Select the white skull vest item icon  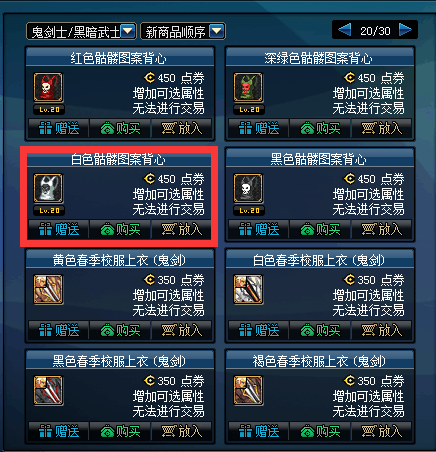[x=48, y=188]
